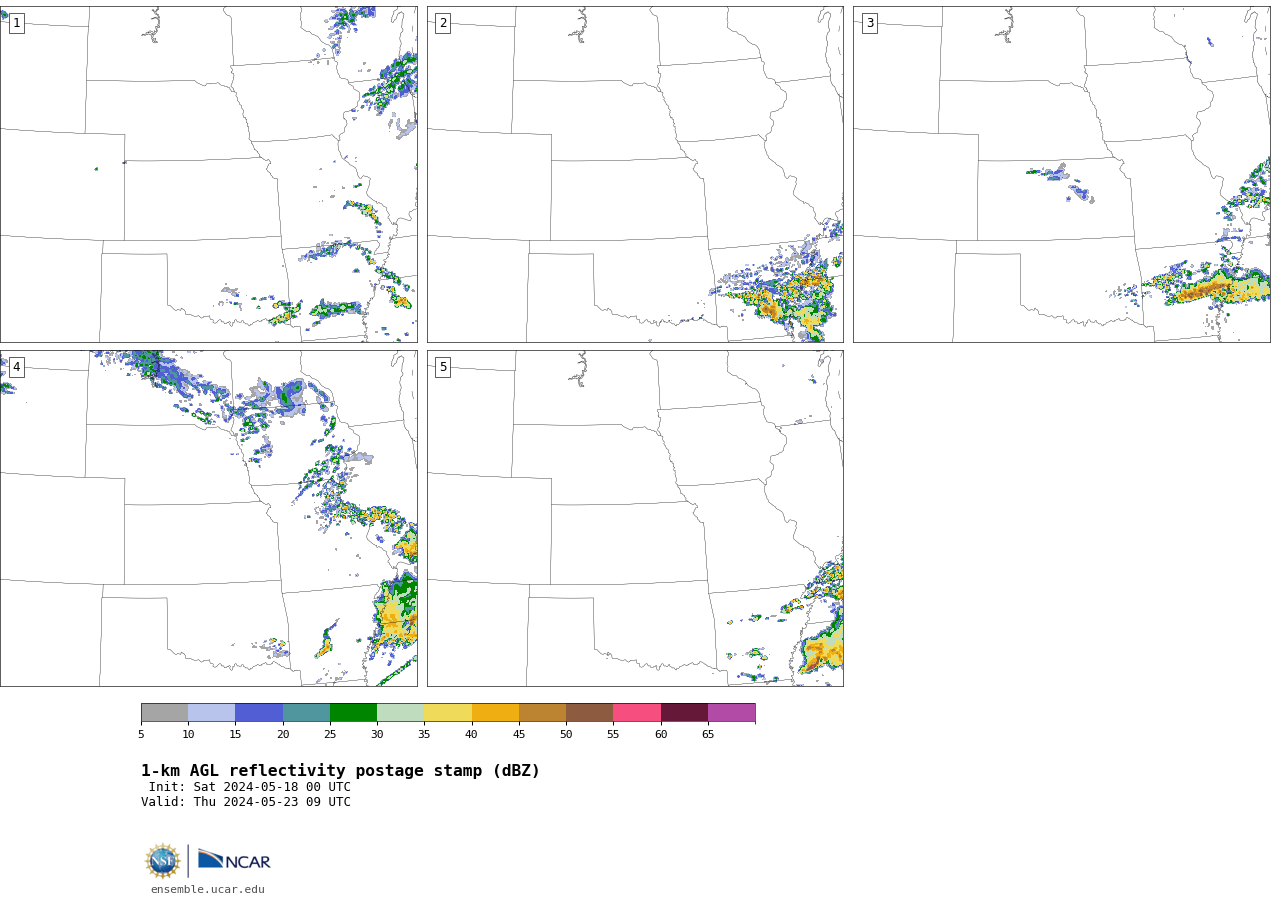Viewport: 1280px width, 901px height.
Task: Click the NCAR logo
Action: pyautogui.click(x=234, y=860)
